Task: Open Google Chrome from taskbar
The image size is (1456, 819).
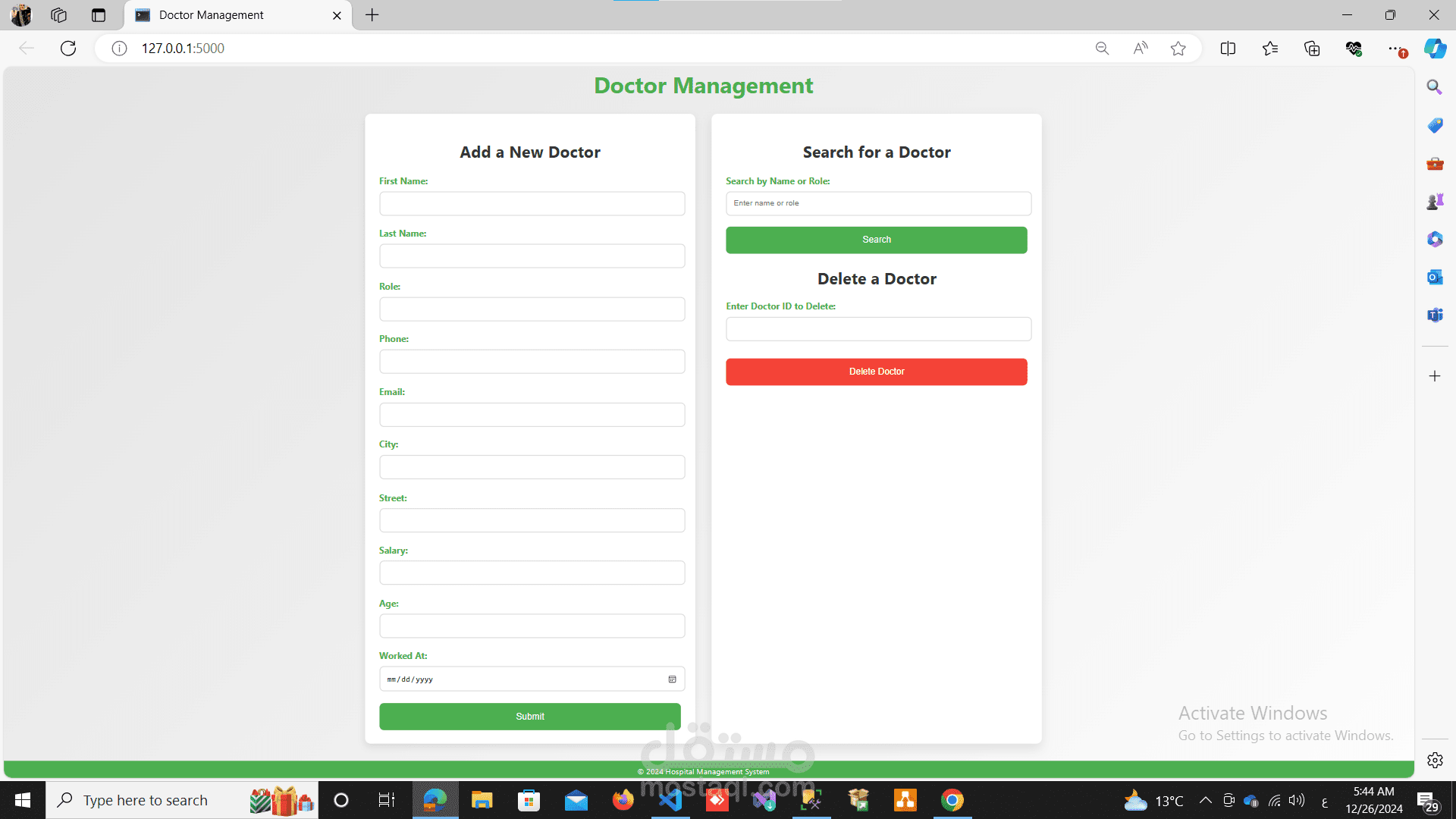Action: 952,800
